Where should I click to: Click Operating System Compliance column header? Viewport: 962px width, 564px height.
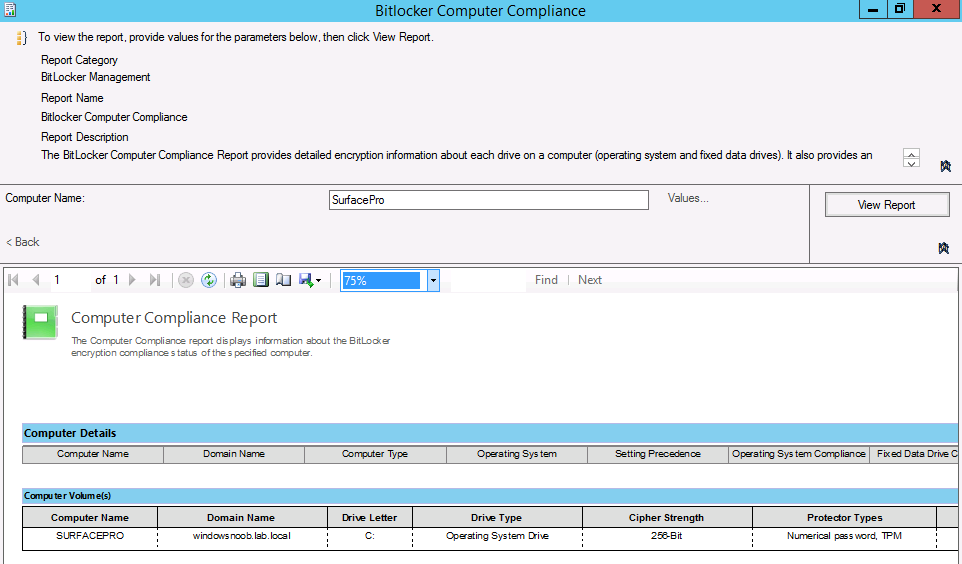coord(799,454)
